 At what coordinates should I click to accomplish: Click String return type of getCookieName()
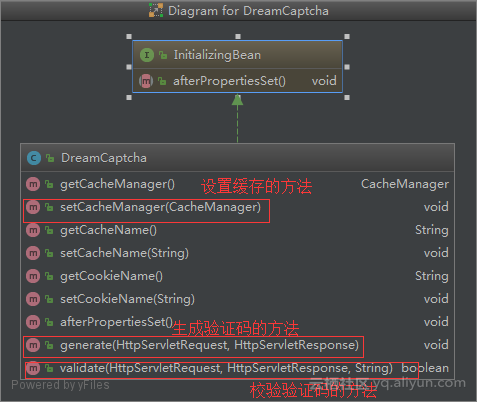[x=432, y=276]
